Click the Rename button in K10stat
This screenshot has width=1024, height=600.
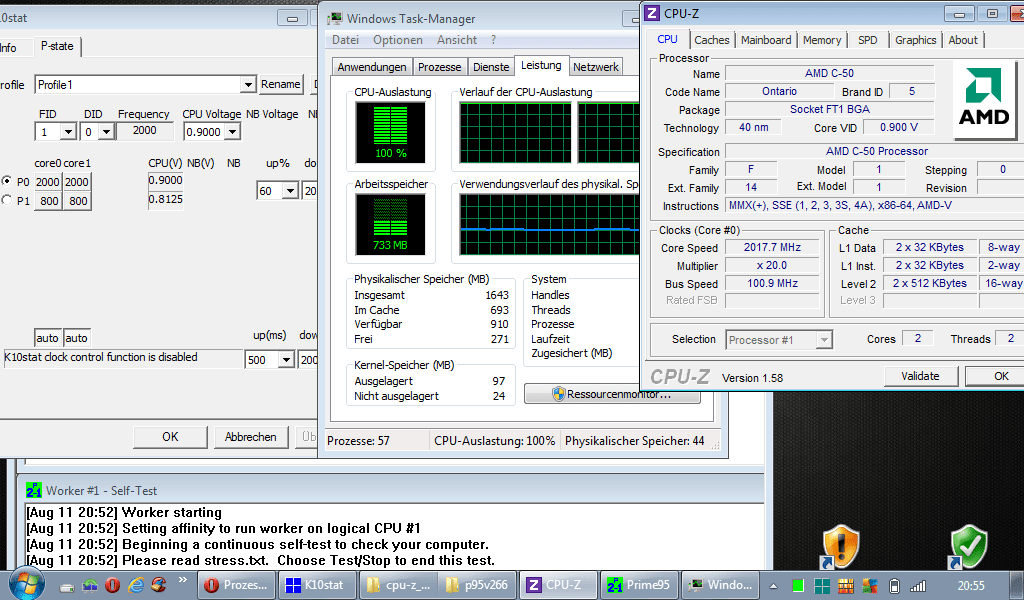tap(280, 84)
